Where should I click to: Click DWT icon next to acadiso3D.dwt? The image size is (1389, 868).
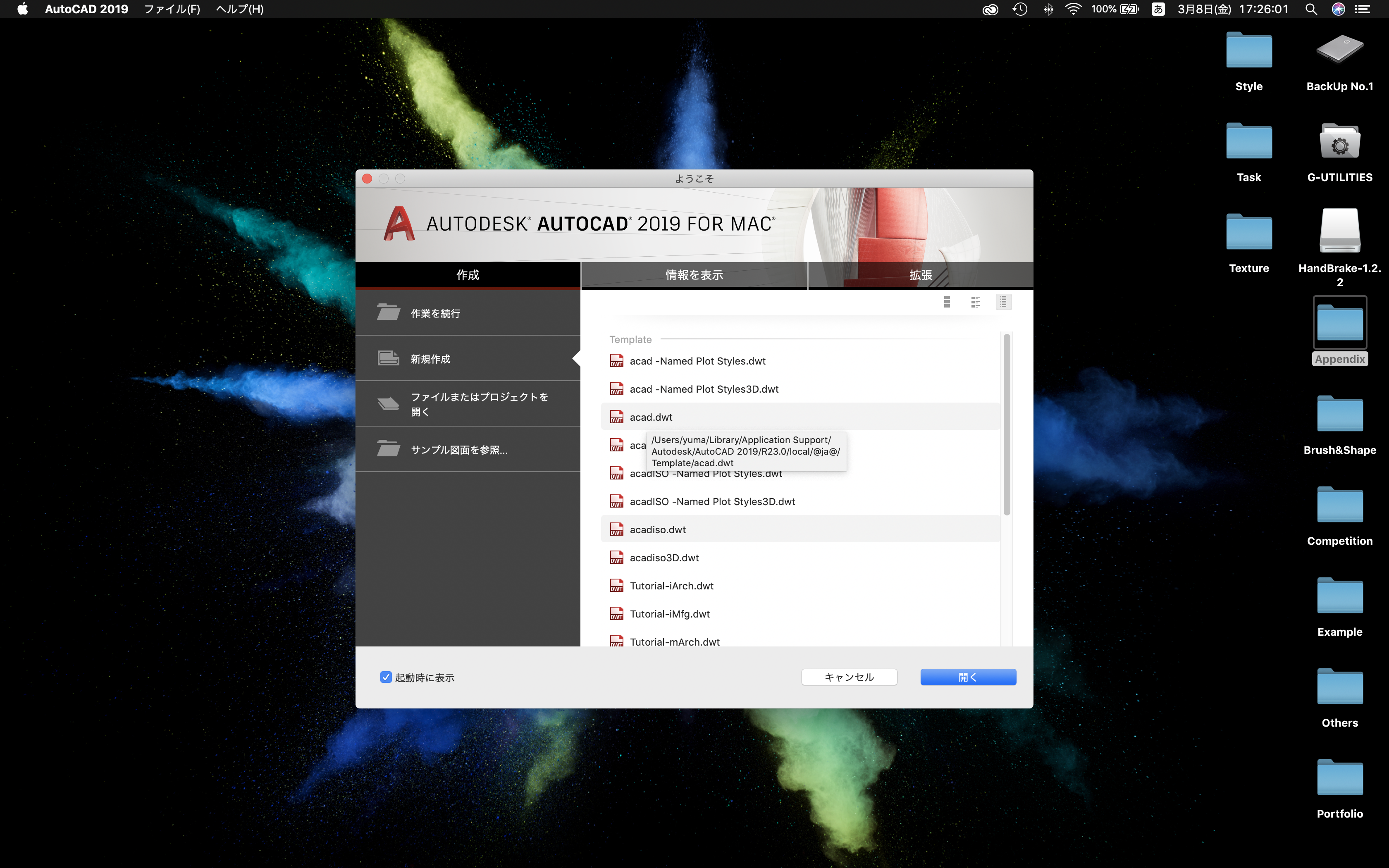[616, 558]
